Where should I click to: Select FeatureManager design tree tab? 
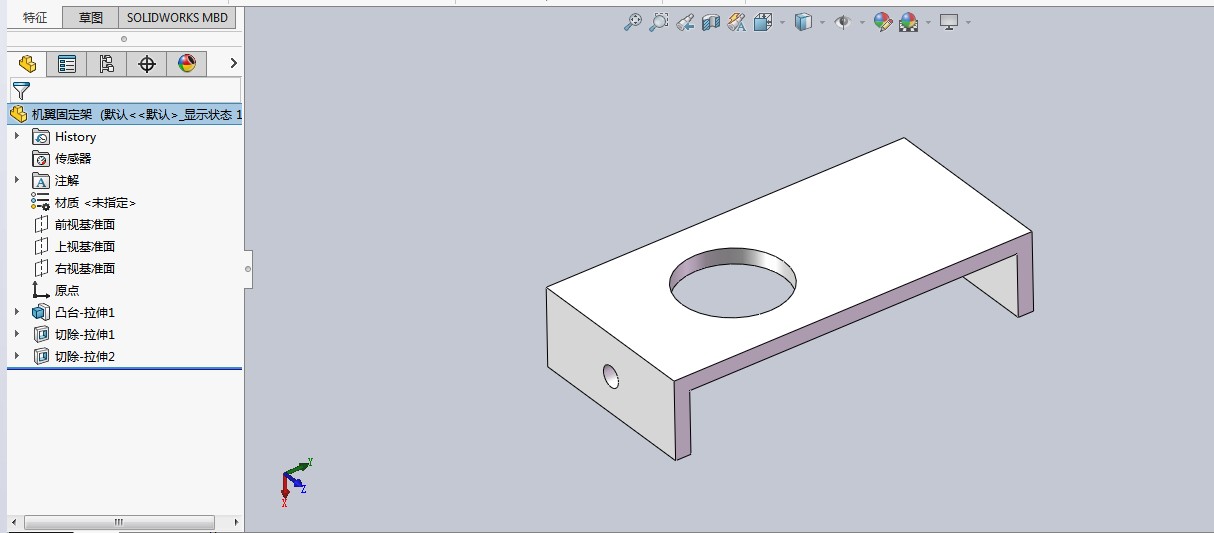tap(27, 64)
